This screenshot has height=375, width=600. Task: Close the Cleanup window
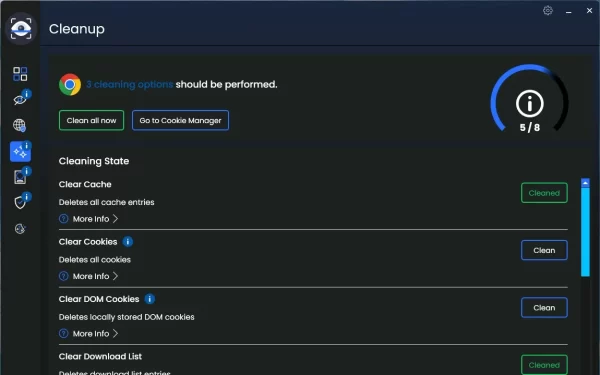pos(589,11)
